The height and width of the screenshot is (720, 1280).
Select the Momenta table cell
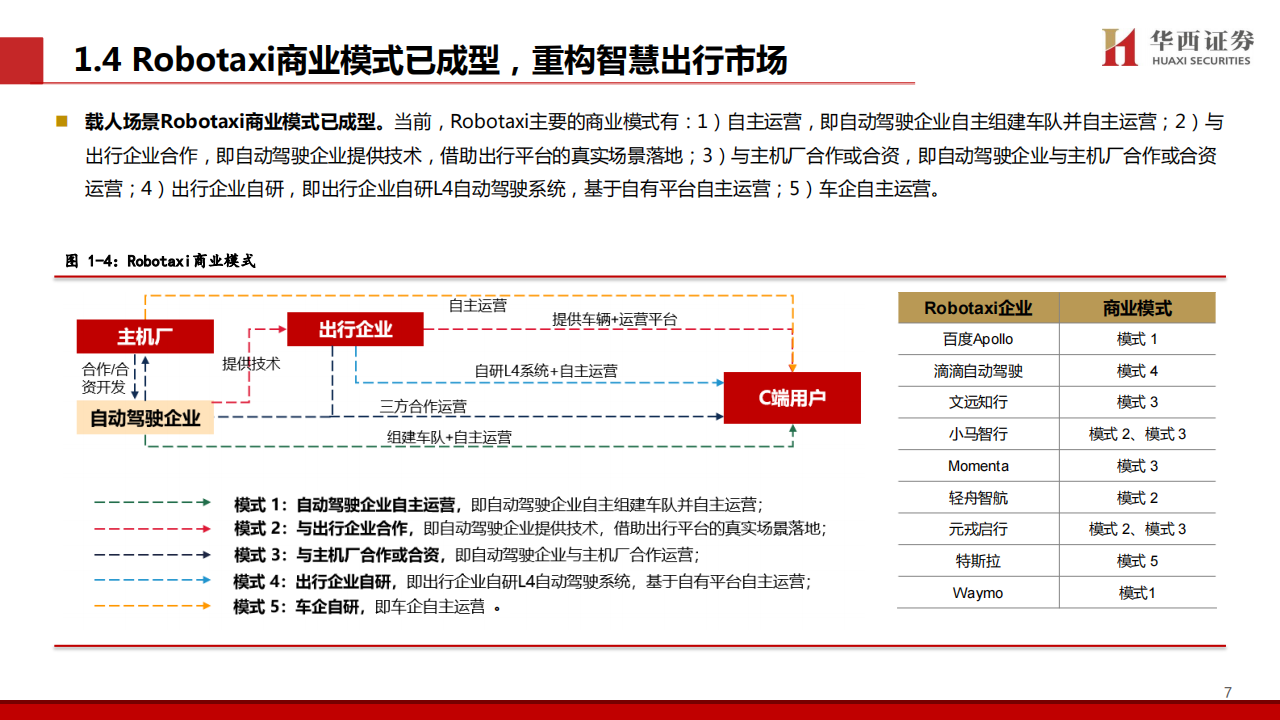[978, 466]
